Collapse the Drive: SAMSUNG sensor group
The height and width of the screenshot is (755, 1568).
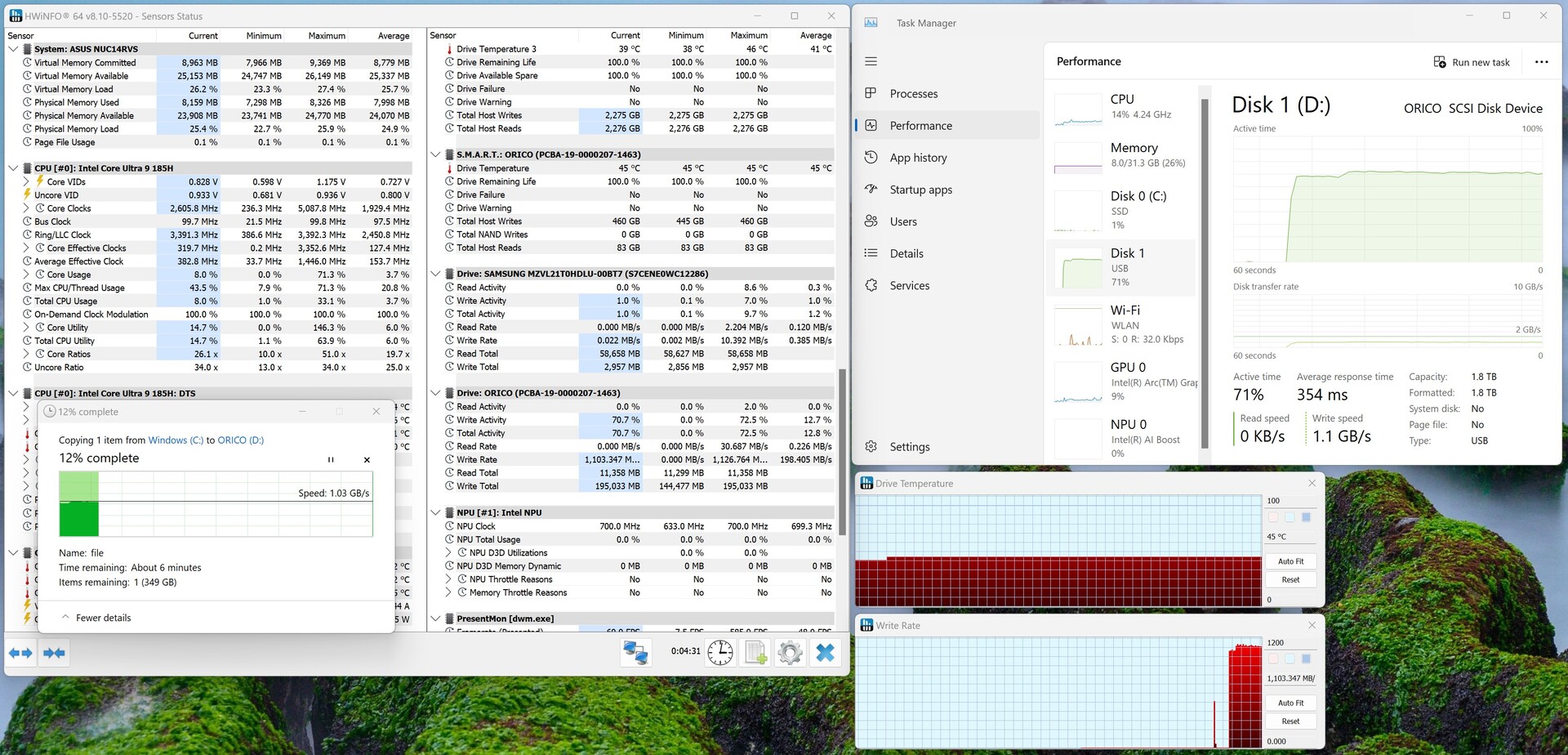click(x=436, y=274)
